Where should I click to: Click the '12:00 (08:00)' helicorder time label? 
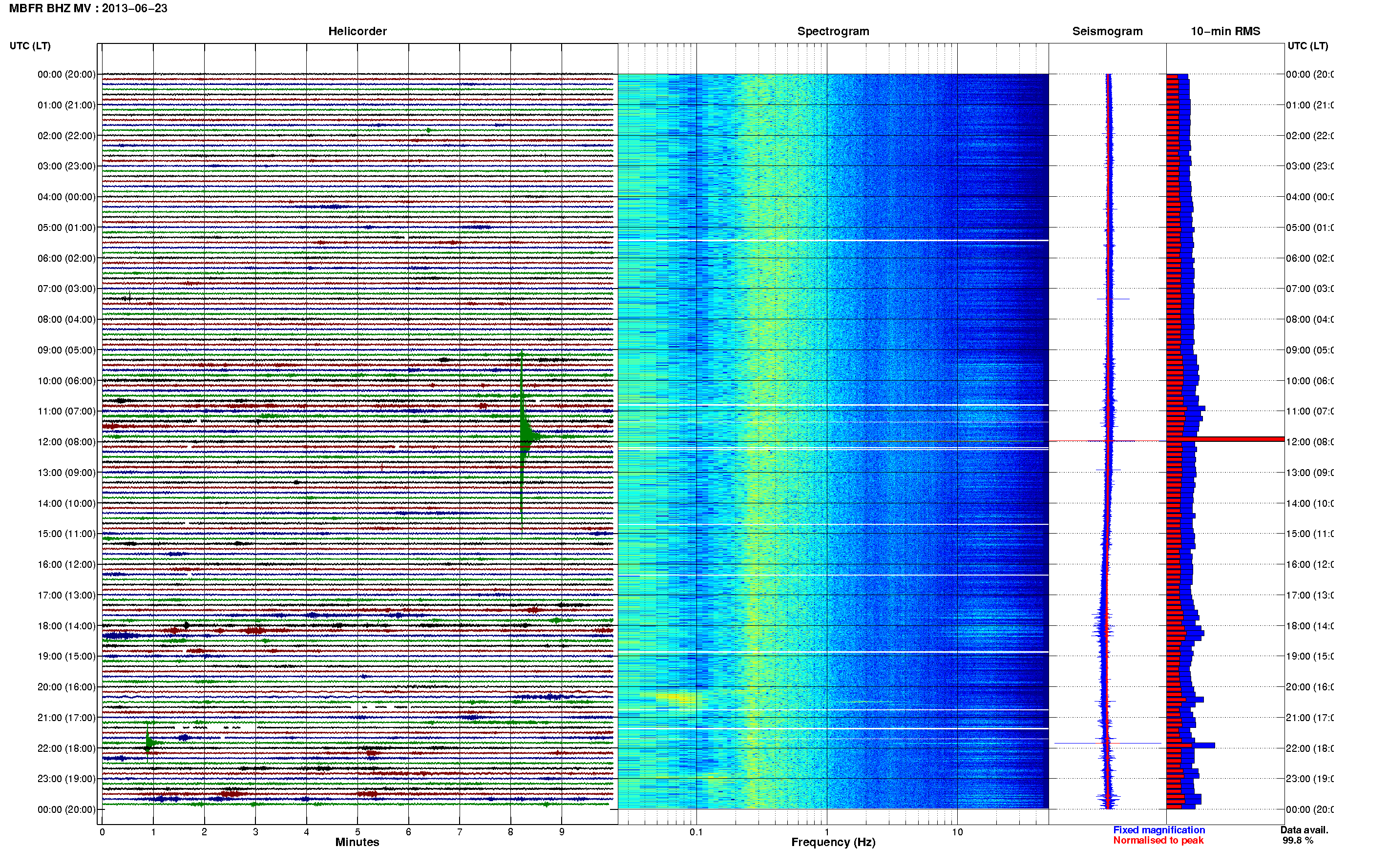click(x=66, y=441)
